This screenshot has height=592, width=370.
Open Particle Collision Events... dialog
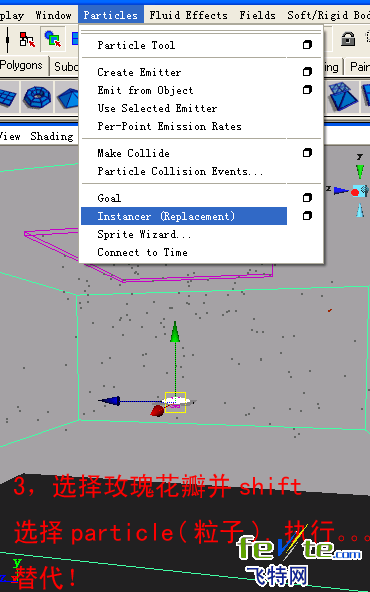[180, 171]
